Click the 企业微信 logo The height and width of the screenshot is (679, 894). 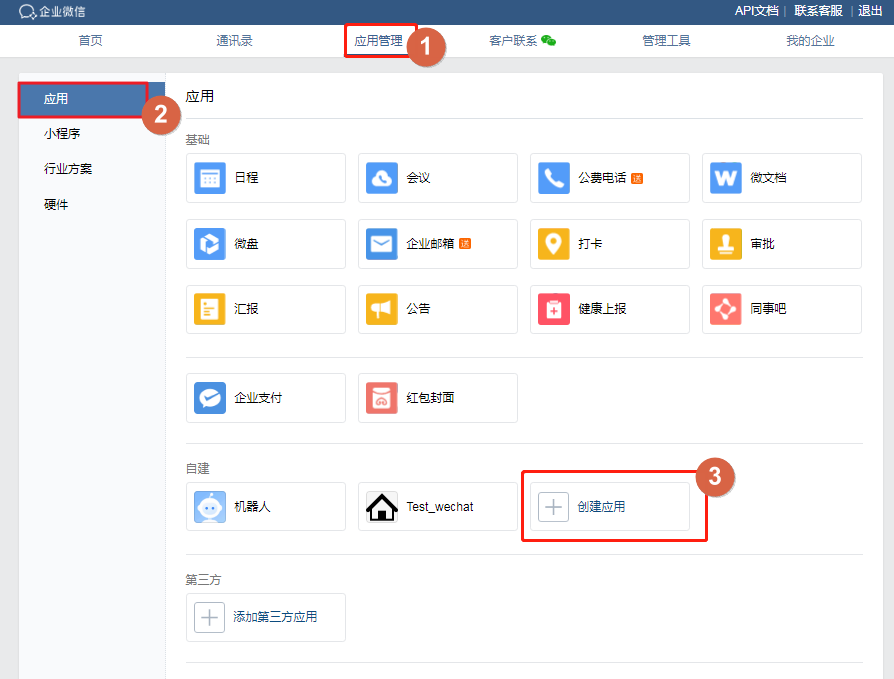[x=52, y=11]
